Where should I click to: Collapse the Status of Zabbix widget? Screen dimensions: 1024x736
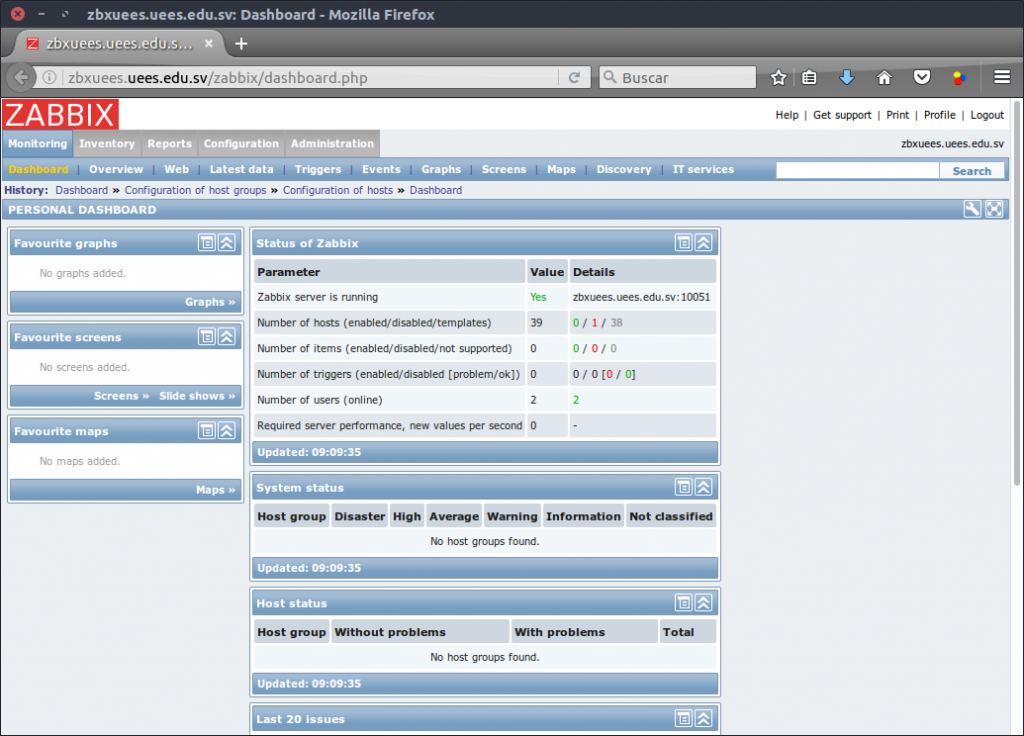[703, 243]
